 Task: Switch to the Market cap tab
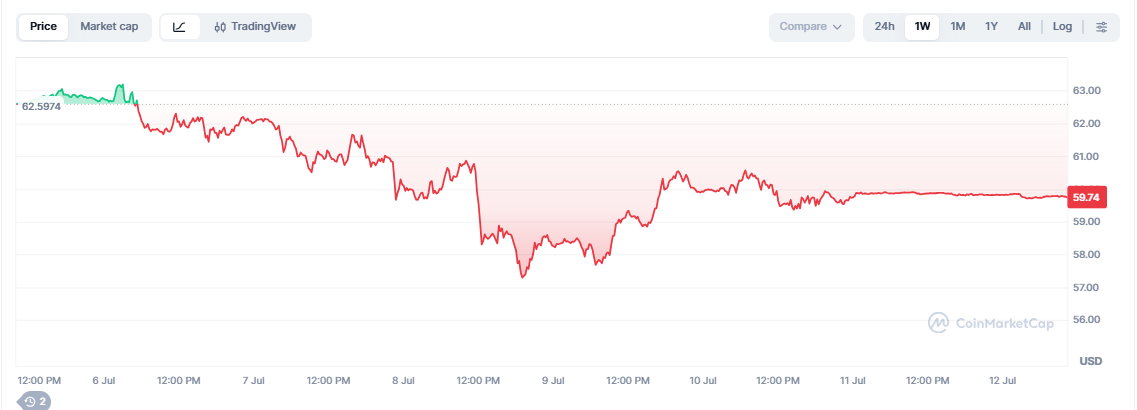click(109, 27)
